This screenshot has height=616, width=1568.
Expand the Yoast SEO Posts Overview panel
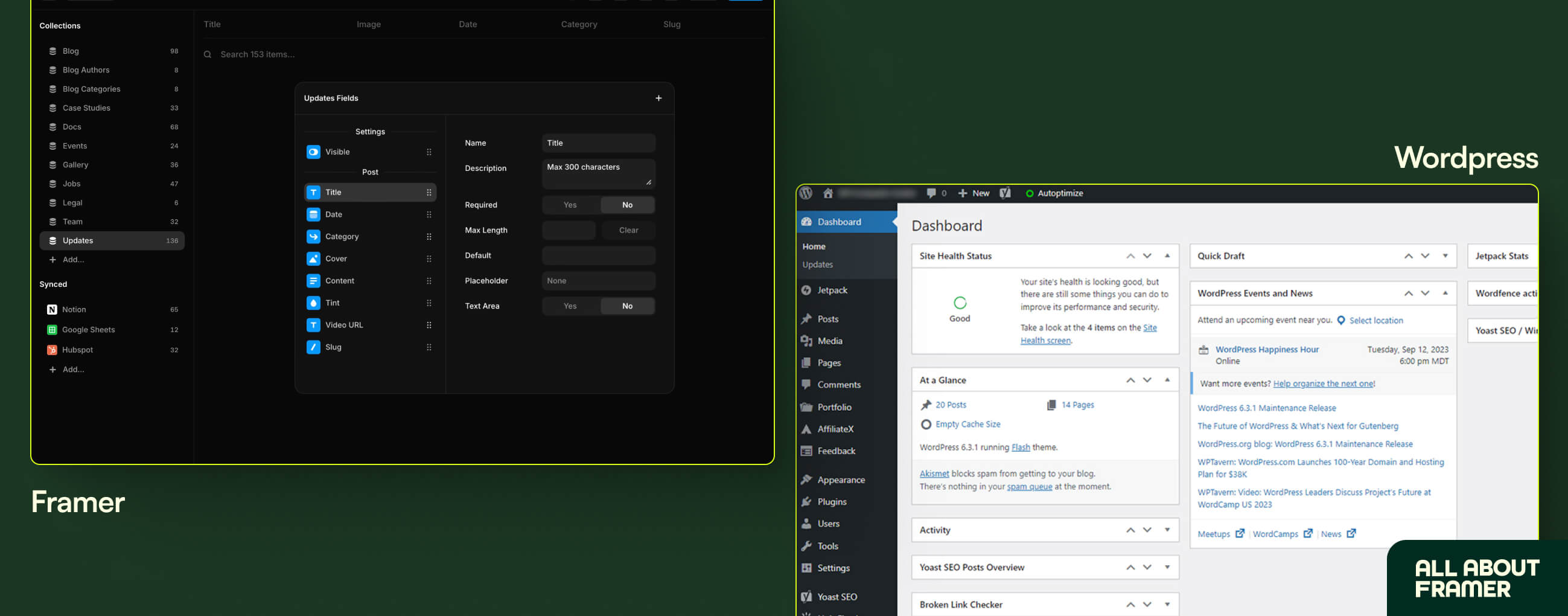1167,567
